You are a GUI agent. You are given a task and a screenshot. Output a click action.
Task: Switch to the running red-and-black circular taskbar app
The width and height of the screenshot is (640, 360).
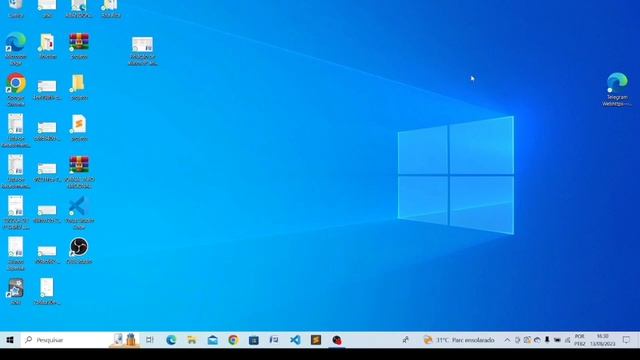click(337, 340)
